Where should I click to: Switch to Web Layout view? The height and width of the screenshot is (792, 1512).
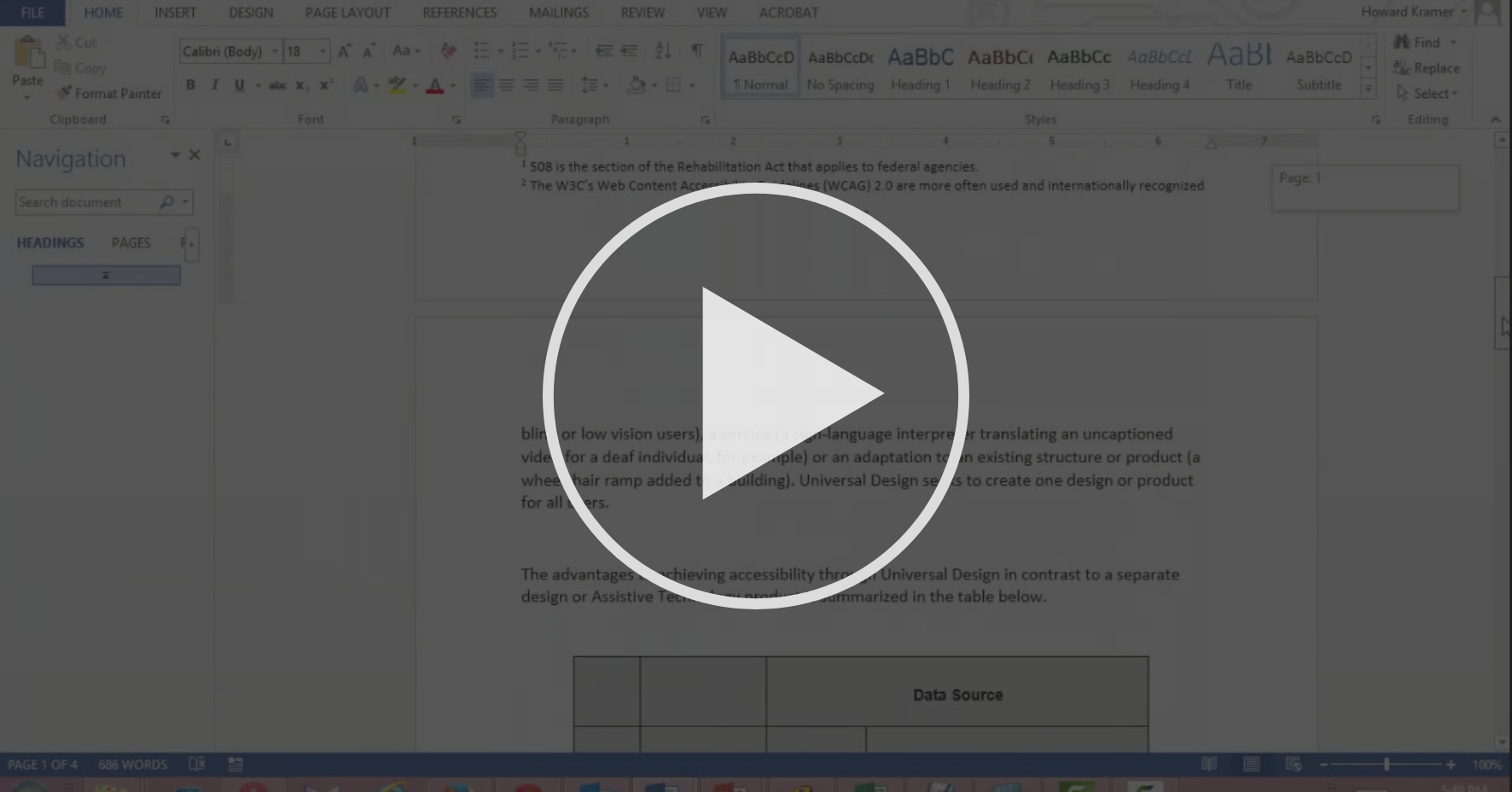point(1294,764)
